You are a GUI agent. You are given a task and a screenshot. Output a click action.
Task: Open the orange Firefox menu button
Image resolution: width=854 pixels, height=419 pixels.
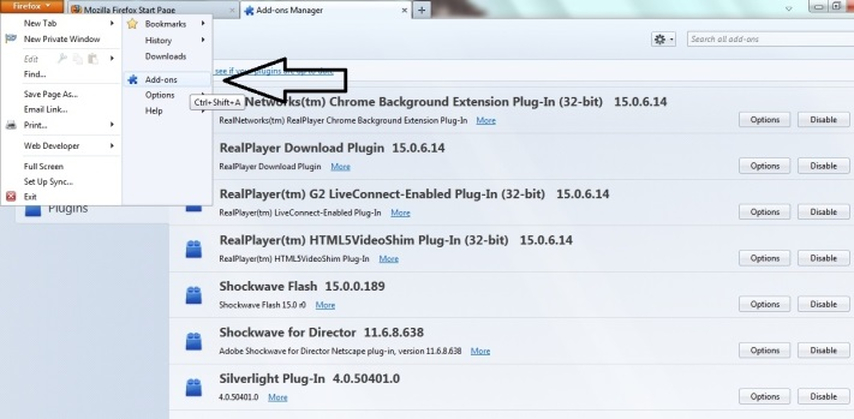pyautogui.click(x=32, y=6)
